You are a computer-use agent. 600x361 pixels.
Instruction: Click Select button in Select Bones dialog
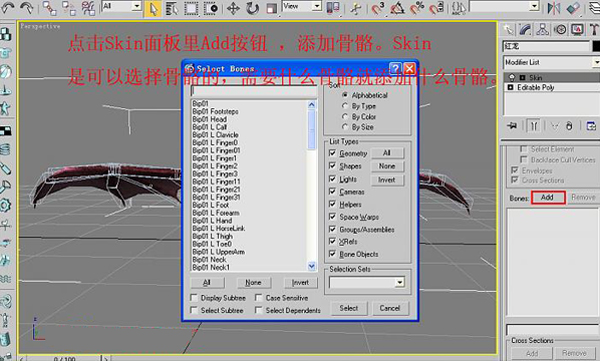point(349,308)
